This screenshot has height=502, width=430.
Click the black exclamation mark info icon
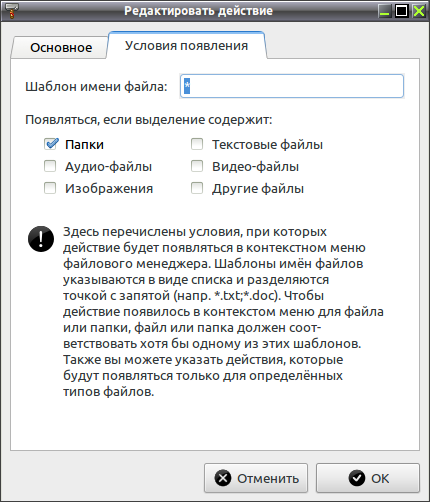pos(41,239)
